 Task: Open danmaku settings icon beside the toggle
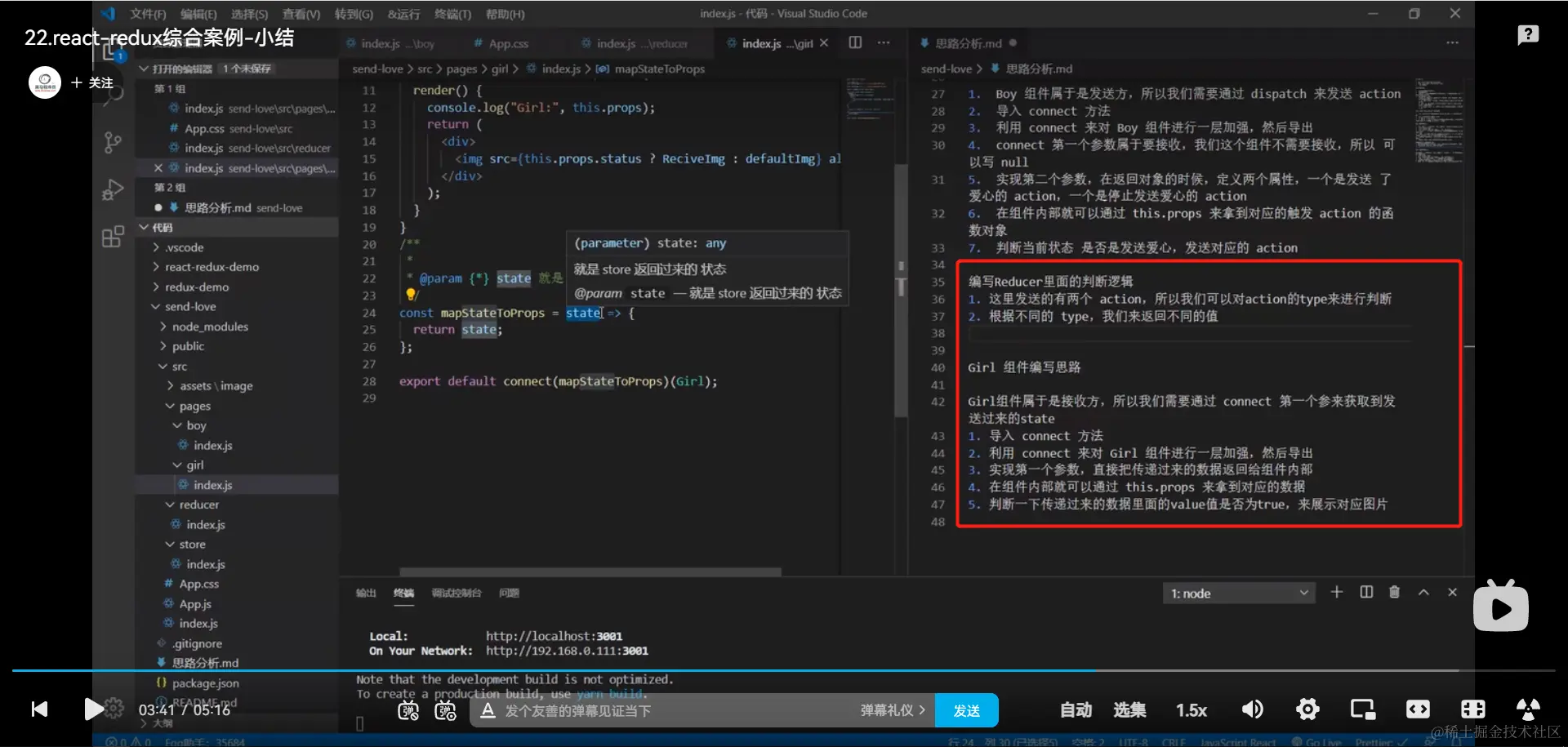(446, 710)
